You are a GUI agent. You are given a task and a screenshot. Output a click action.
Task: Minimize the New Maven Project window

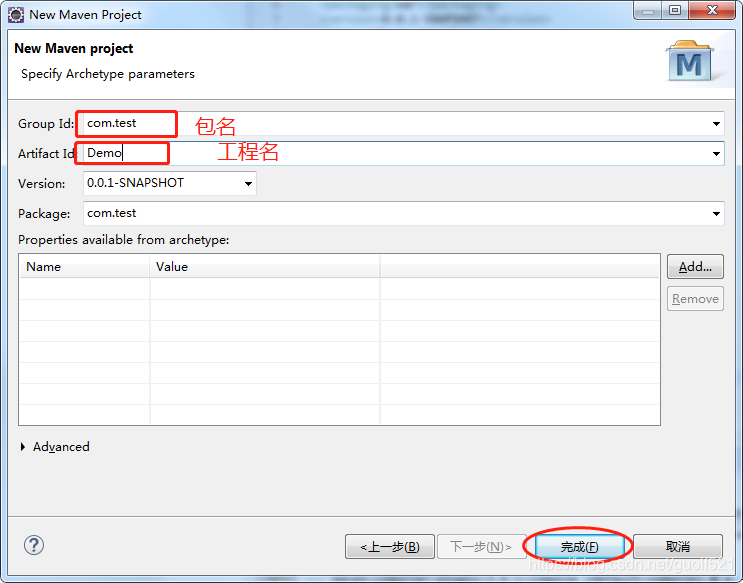tap(648, 10)
